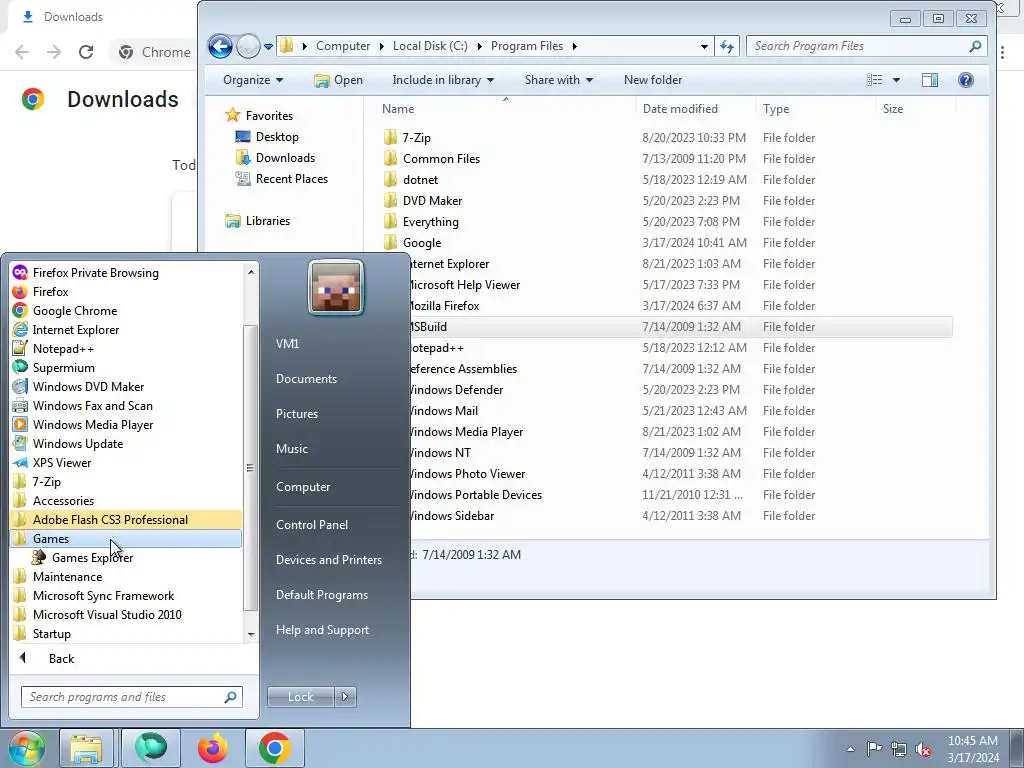Screen dimensions: 1024x768
Task: Open the Organize dropdown menu
Action: click(253, 80)
